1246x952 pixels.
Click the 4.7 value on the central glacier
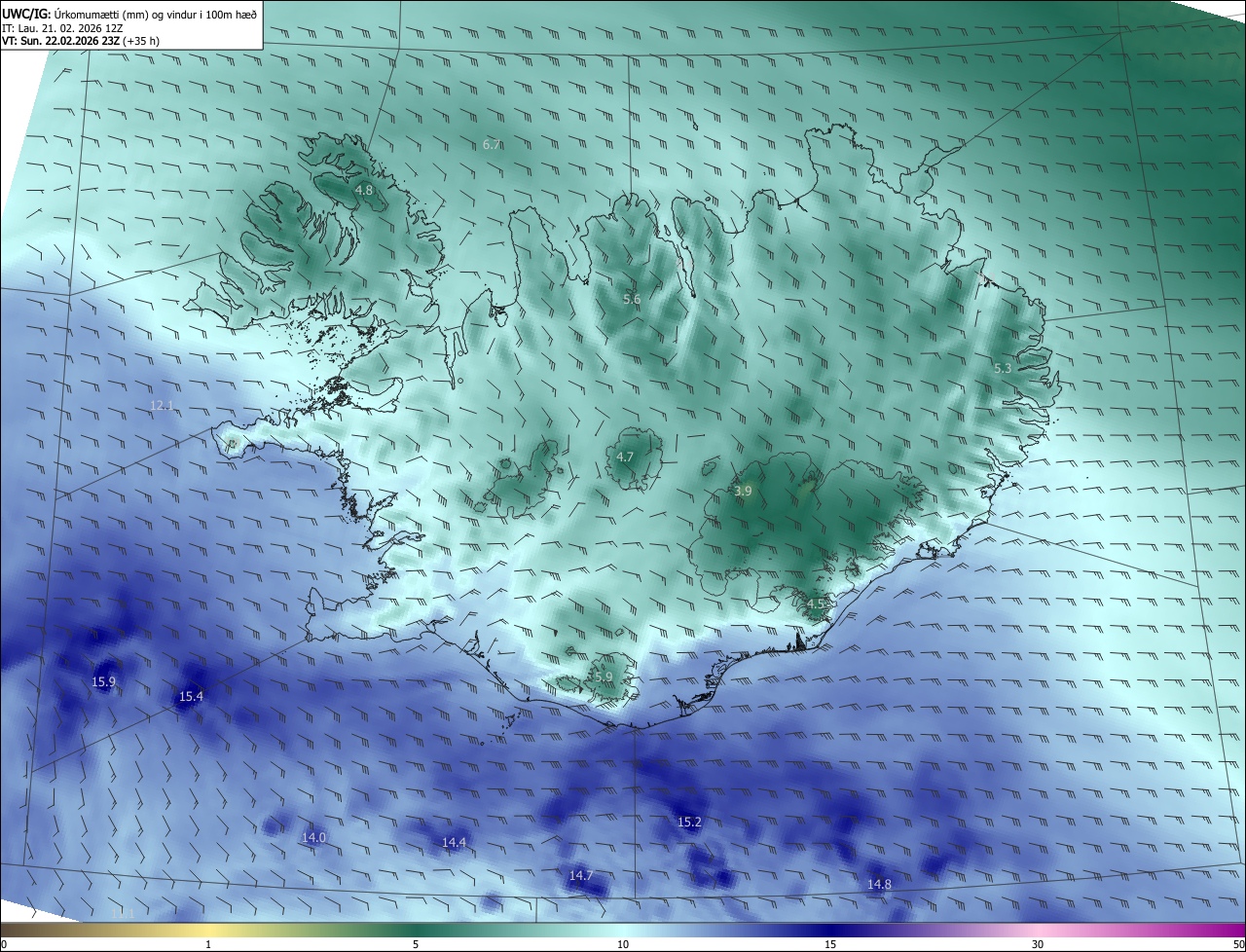tap(625, 457)
